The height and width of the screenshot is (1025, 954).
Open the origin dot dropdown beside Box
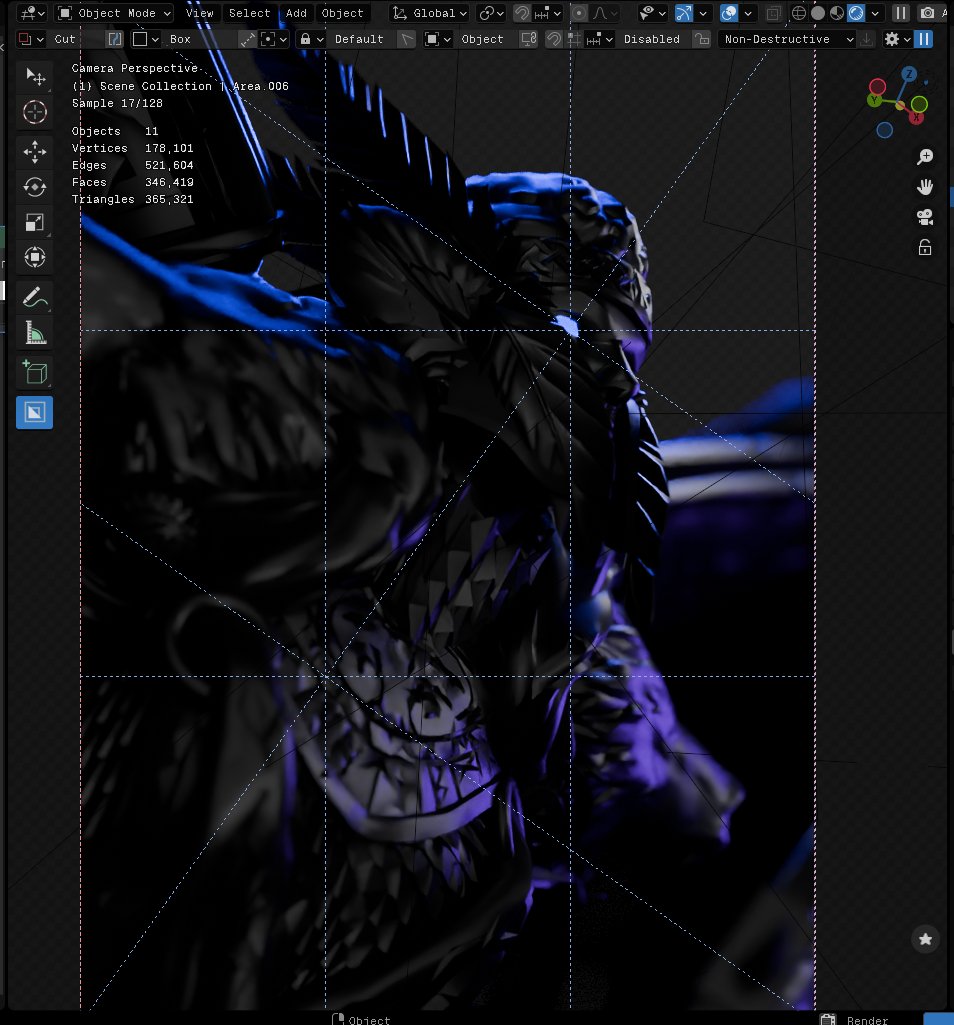(x=273, y=39)
